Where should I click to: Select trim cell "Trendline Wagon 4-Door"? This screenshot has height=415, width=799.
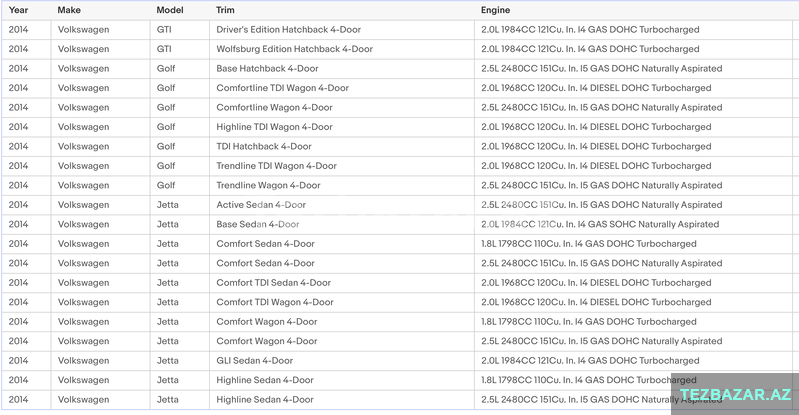[268, 185]
